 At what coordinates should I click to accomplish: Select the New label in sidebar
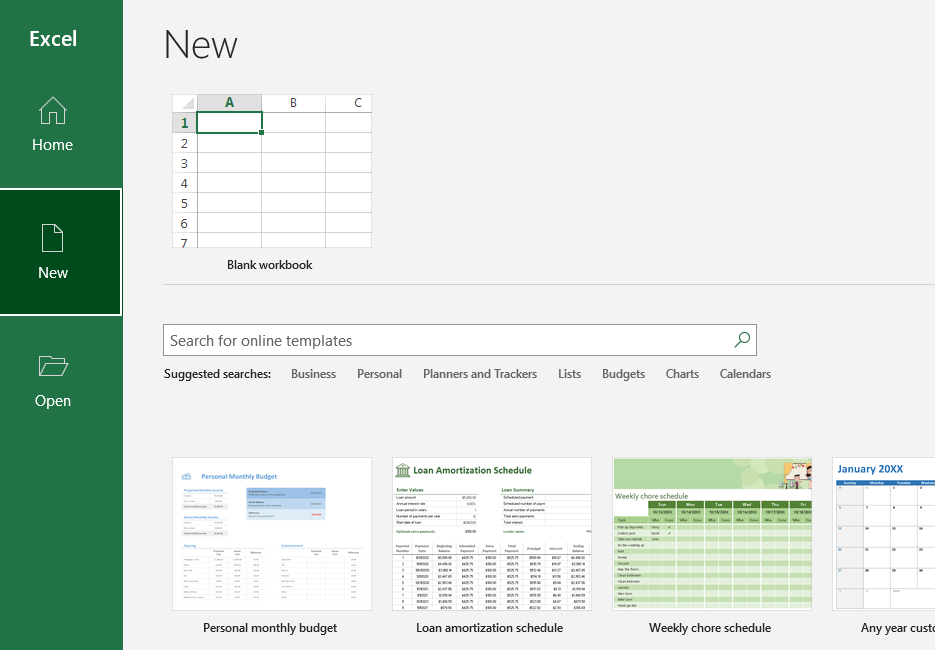53,273
